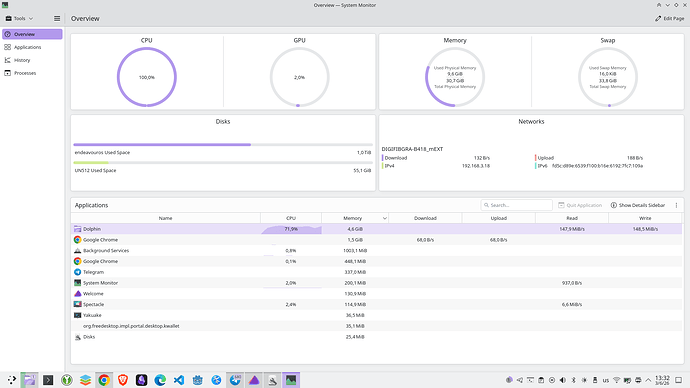Screen dimensions: 690x388
Task: Click the Google Chrome icon with 1,5 GiB memory
Action: 77,240
